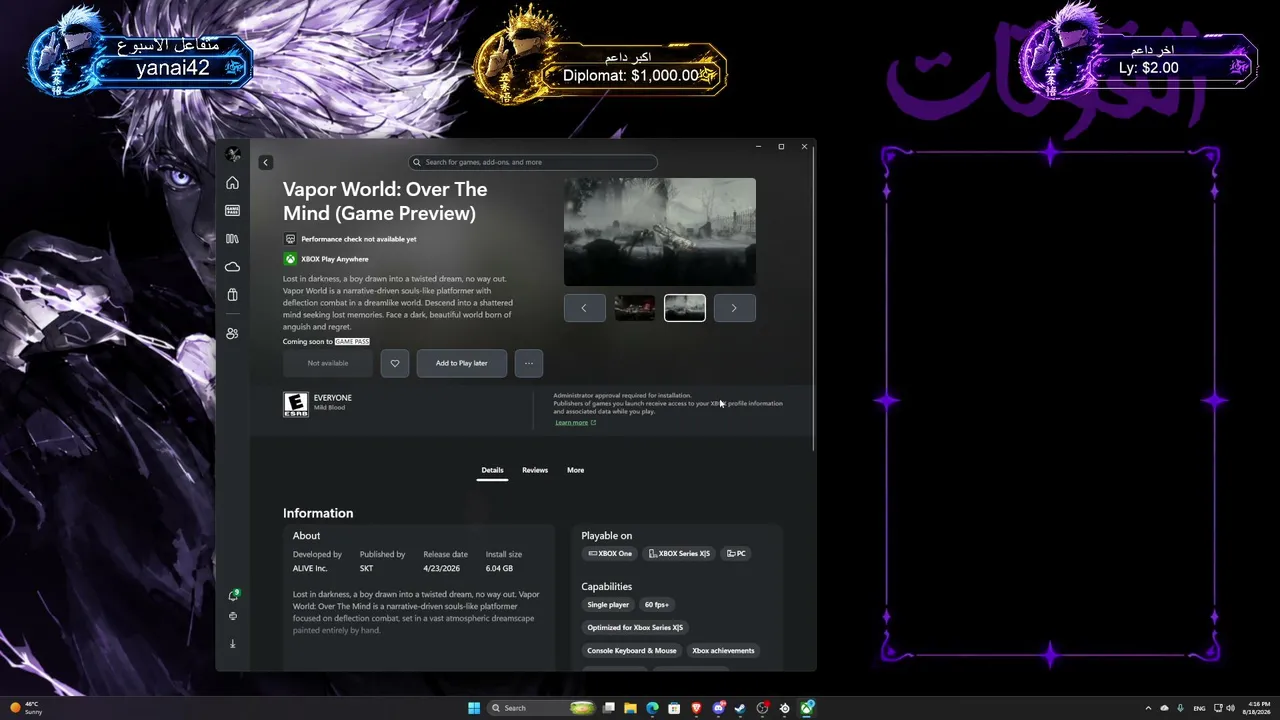This screenshot has height=720, width=1280.
Task: Switch input language via ENG indicator
Action: coord(1199,708)
